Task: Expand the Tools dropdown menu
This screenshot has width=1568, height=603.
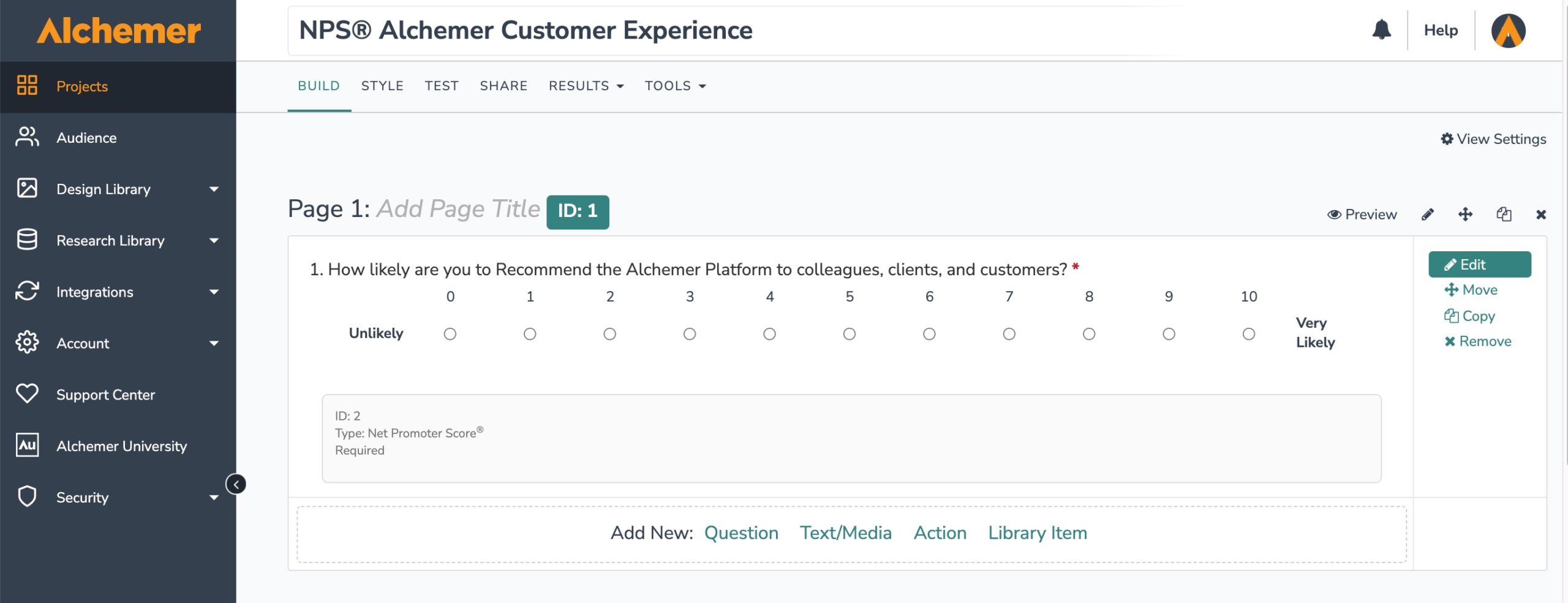Action: pos(675,86)
